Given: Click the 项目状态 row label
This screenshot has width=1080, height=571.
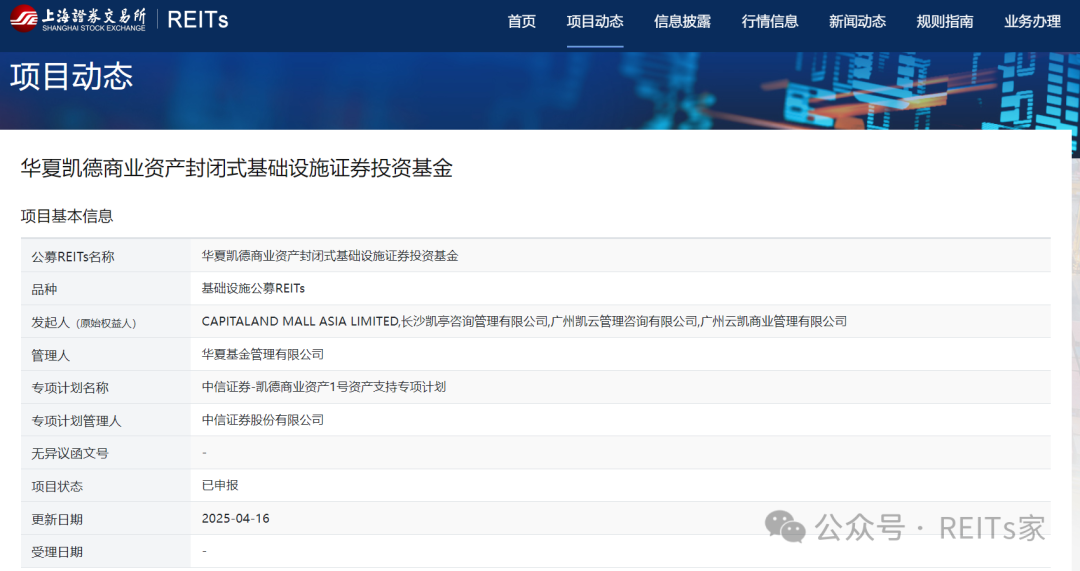Looking at the screenshot, I should [57, 486].
